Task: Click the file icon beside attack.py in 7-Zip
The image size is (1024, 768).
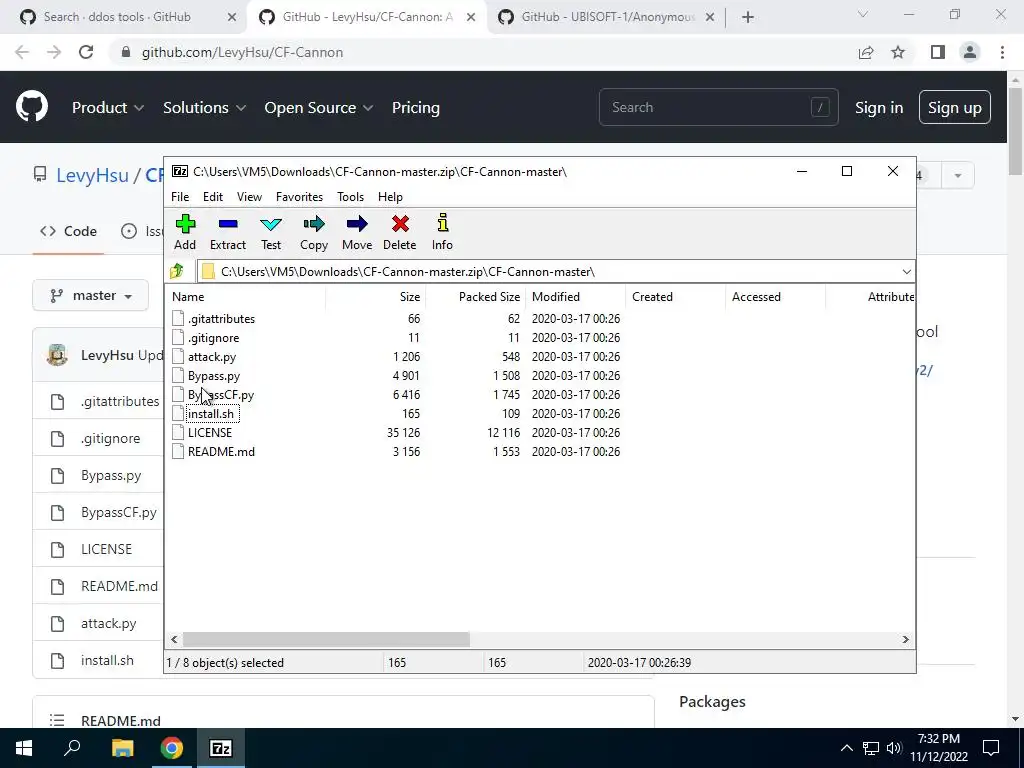Action: click(x=178, y=357)
